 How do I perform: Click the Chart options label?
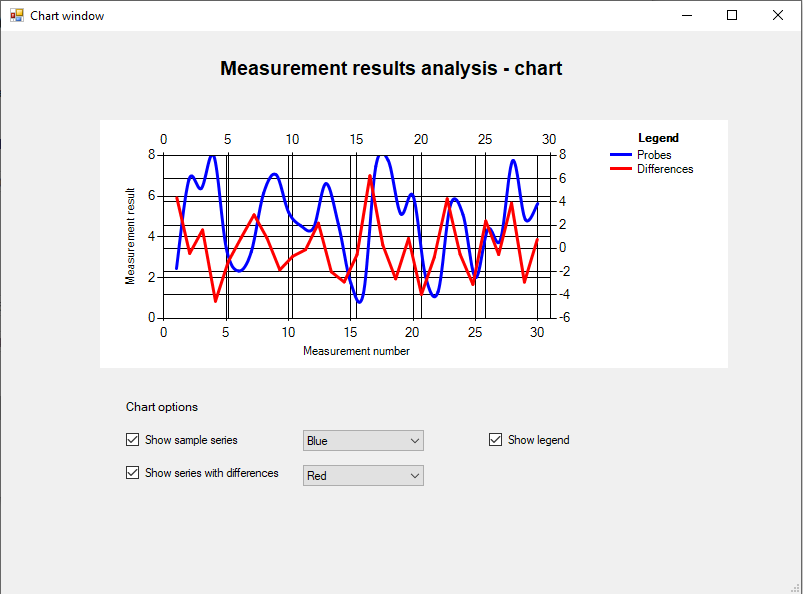(162, 407)
